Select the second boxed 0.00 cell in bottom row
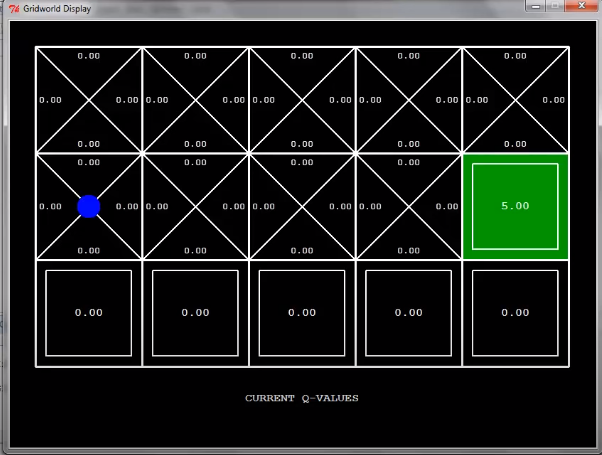This screenshot has width=602, height=455. (195, 313)
